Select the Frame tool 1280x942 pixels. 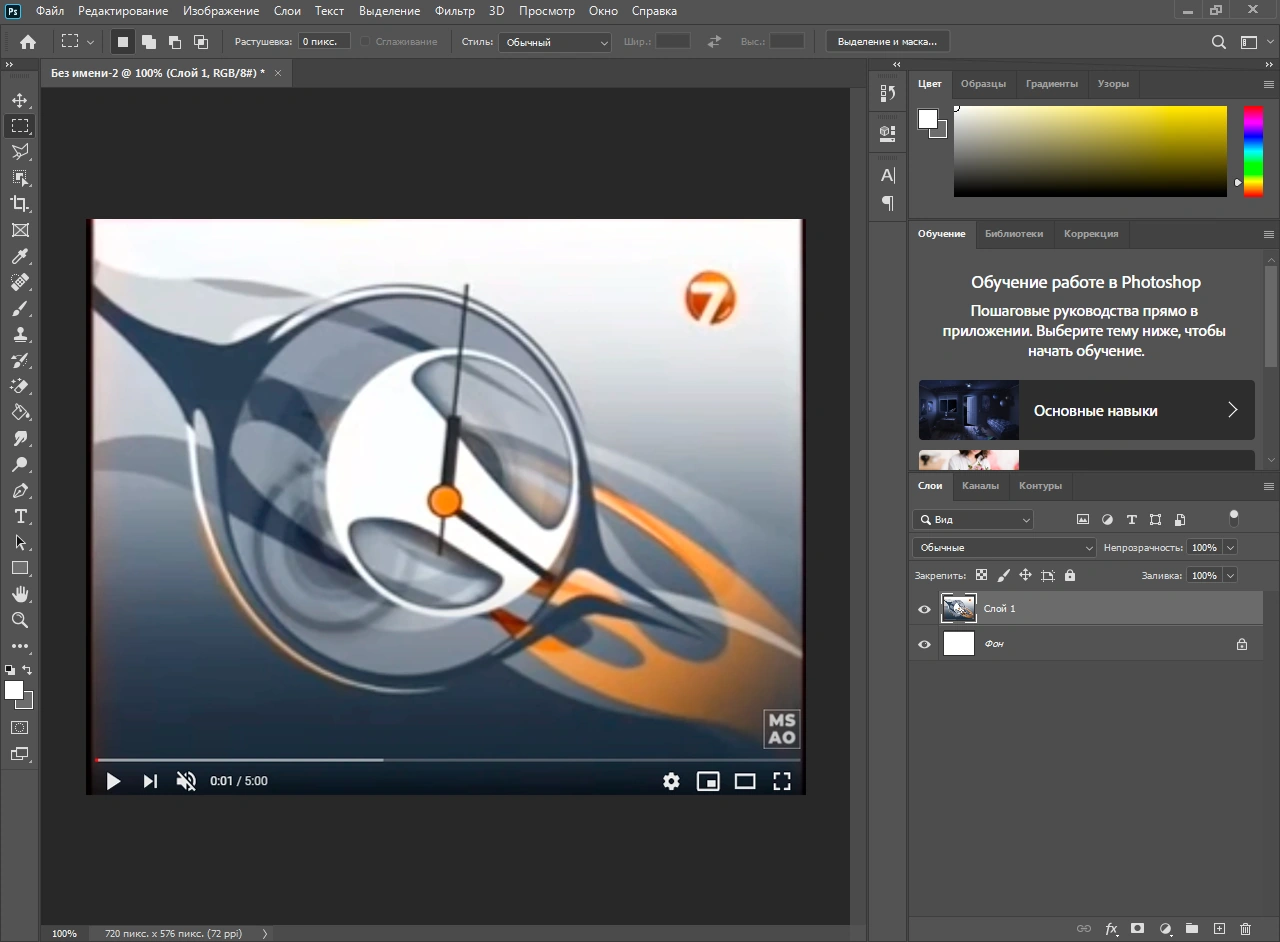point(20,230)
